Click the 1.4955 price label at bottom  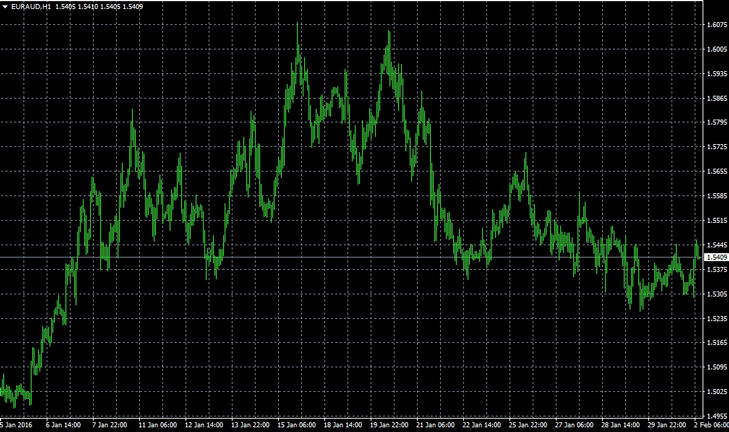click(x=715, y=416)
